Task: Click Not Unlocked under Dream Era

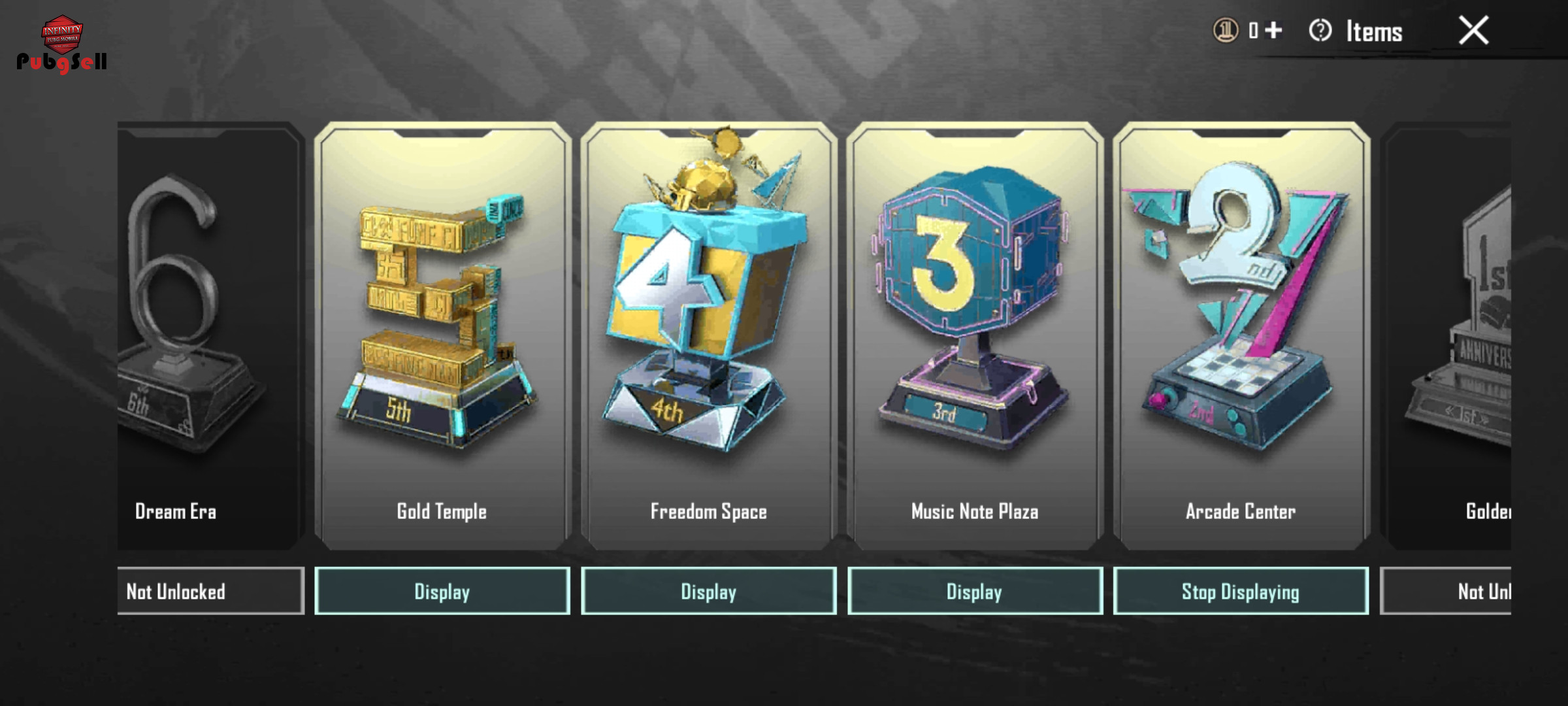Action: tap(210, 591)
